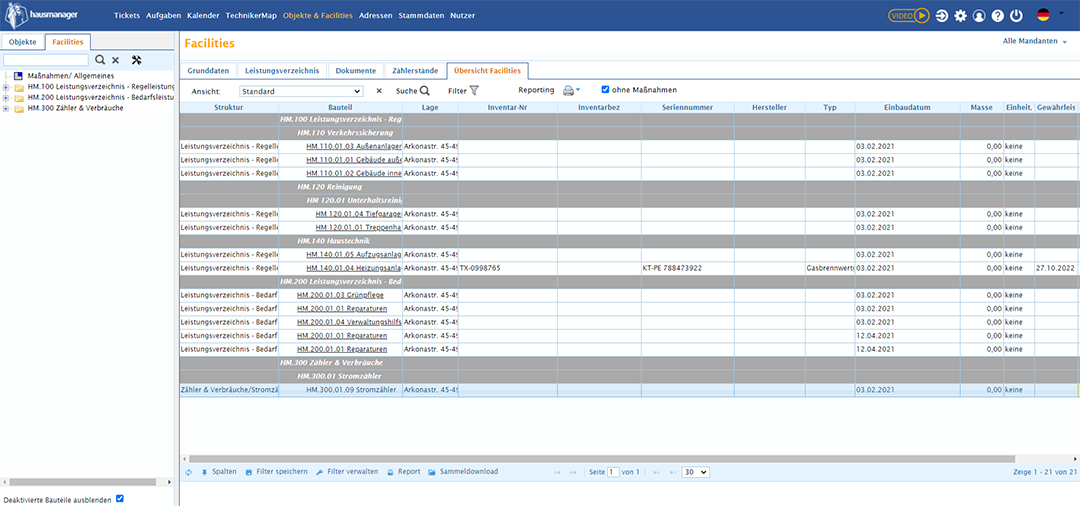Click the page number input field
The image size is (1080, 506).
613,472
